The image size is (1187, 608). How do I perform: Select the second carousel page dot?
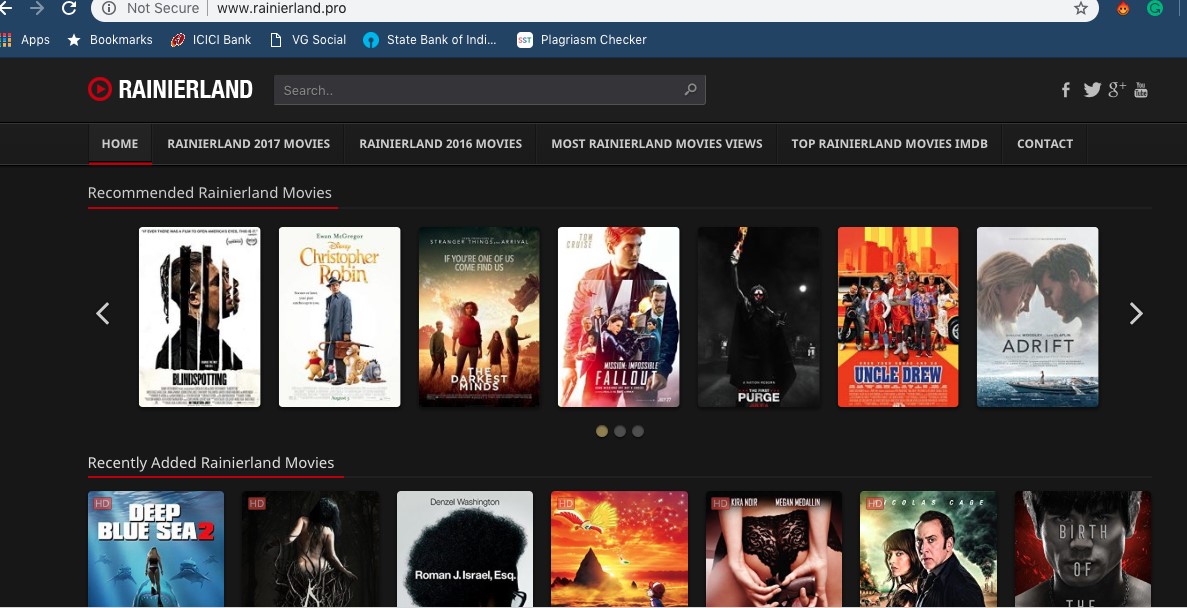(x=620, y=431)
